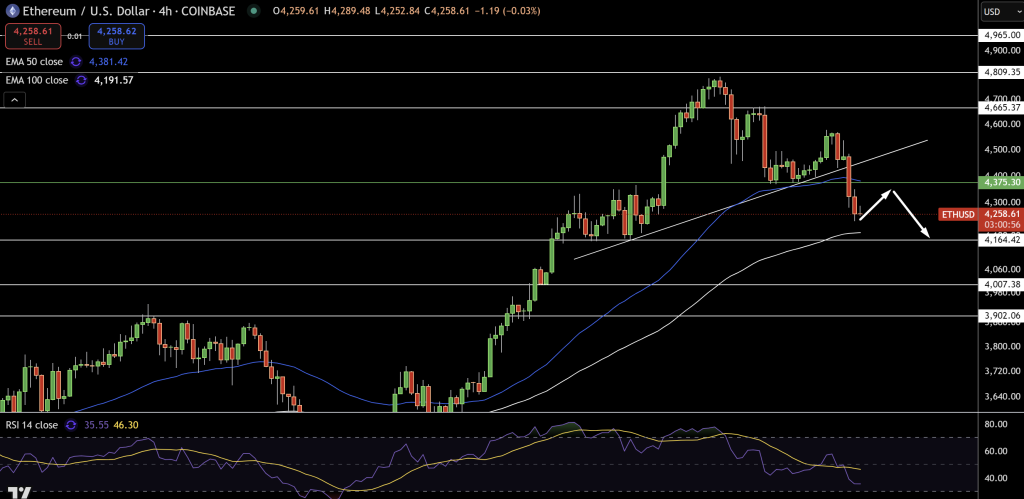Collapse the indicator legend with the chevron
Image resolution: width=1024 pixels, height=499 pixels.
tap(14, 100)
